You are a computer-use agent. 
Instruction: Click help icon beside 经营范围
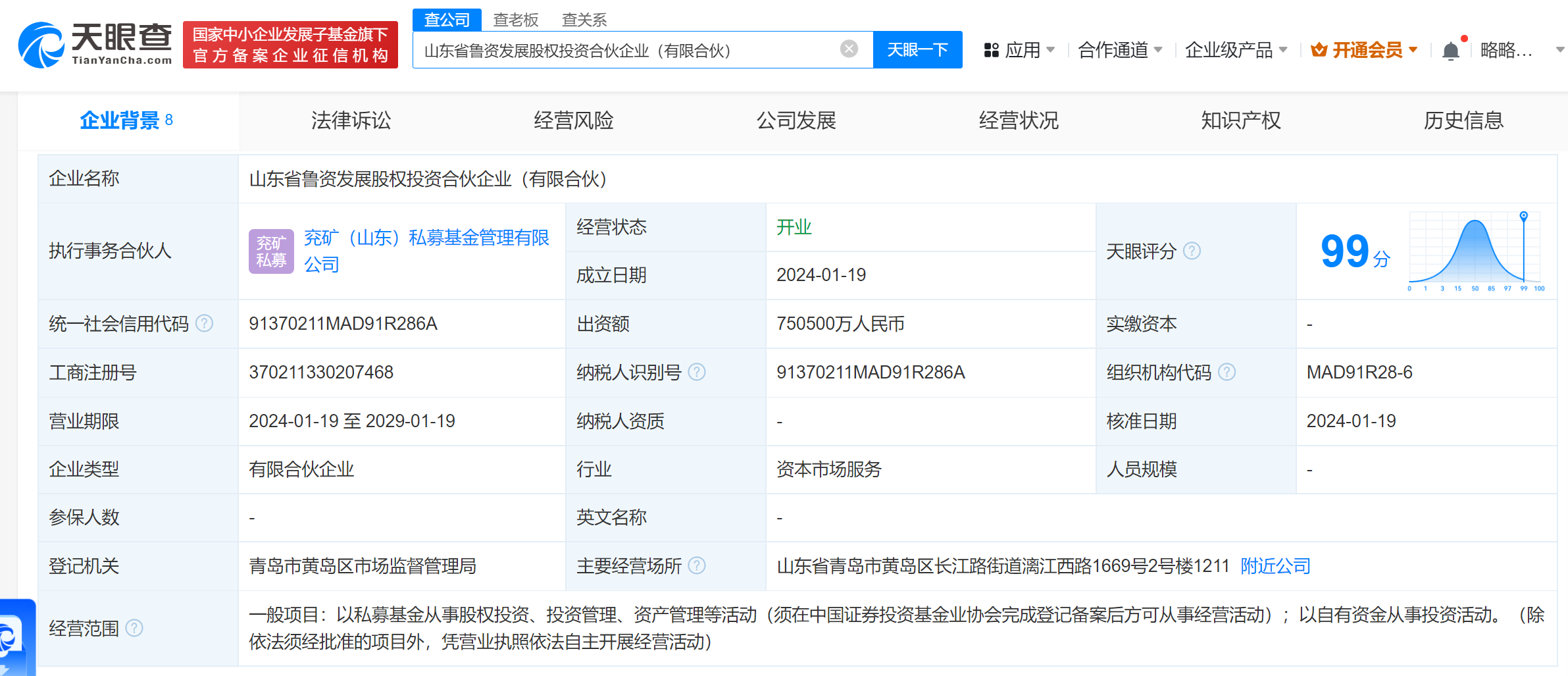pyautogui.click(x=134, y=628)
